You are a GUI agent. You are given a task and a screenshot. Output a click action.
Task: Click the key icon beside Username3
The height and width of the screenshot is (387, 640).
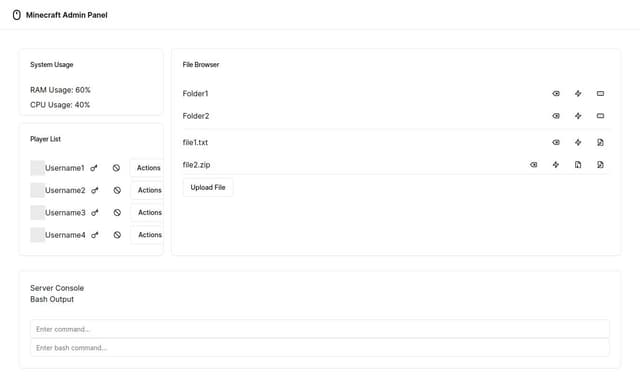95,213
